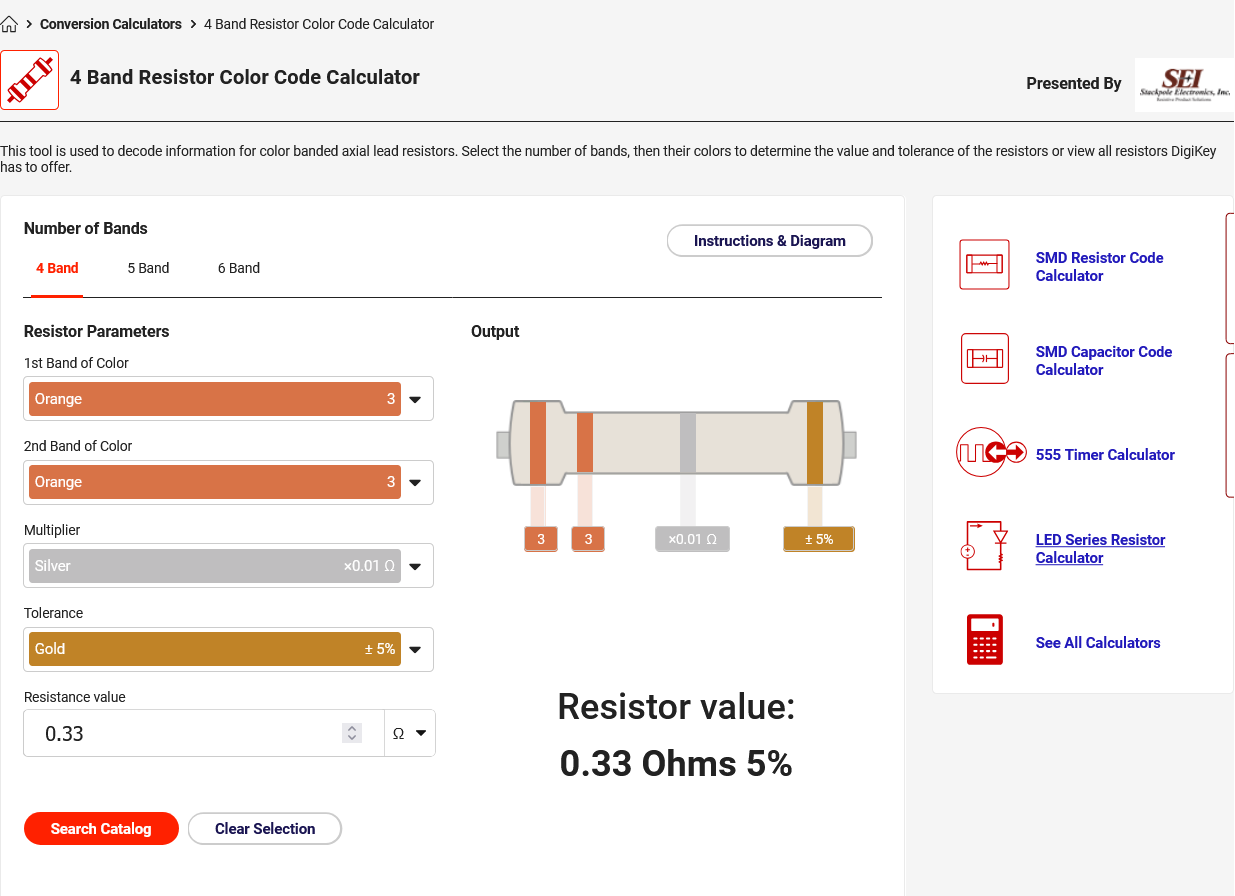Click the Gold tolerance color selection

point(215,649)
